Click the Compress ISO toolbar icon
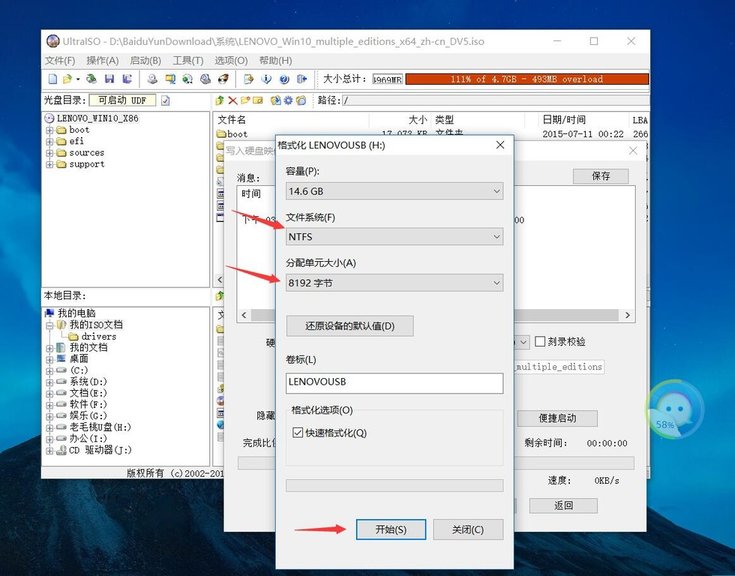 click(x=170, y=79)
